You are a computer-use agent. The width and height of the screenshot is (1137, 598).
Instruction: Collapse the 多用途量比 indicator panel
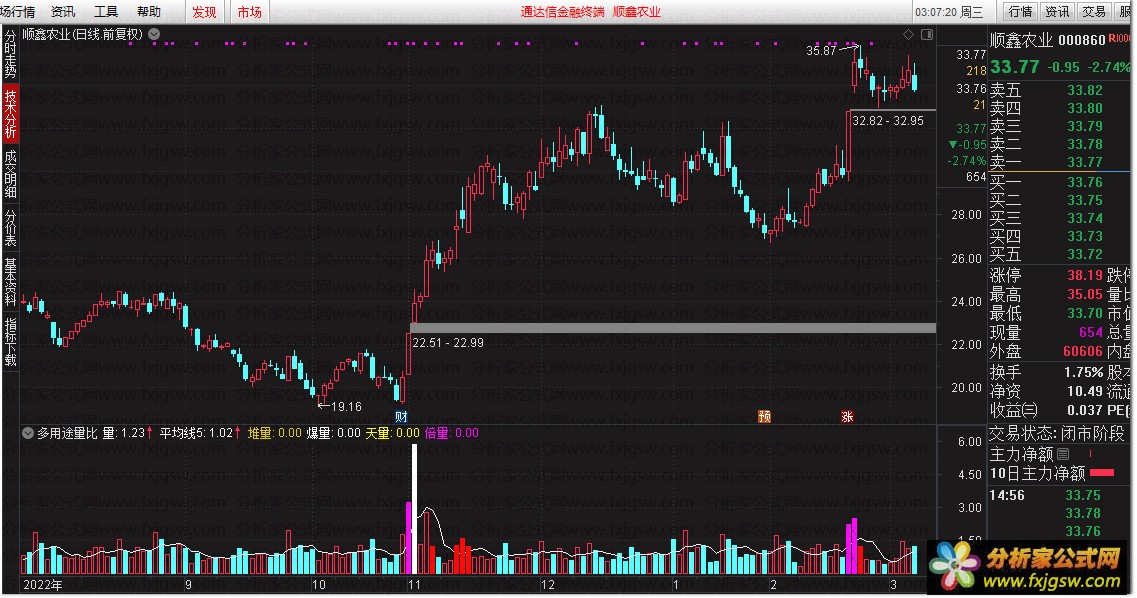click(28, 433)
